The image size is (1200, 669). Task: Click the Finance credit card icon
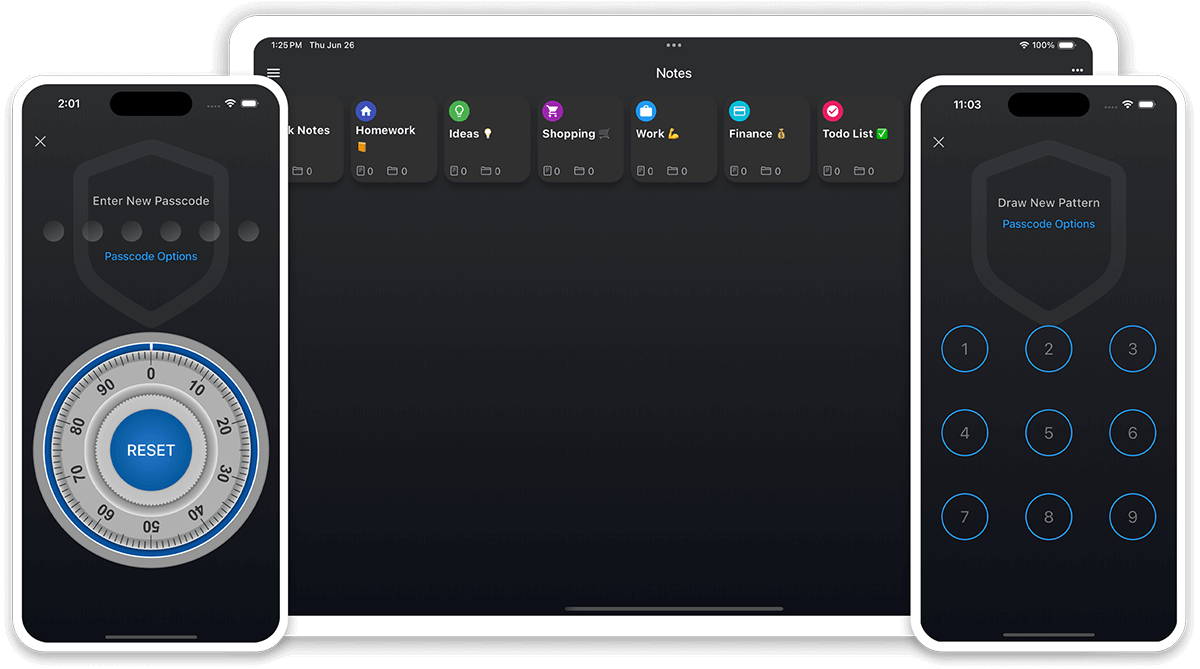point(739,111)
